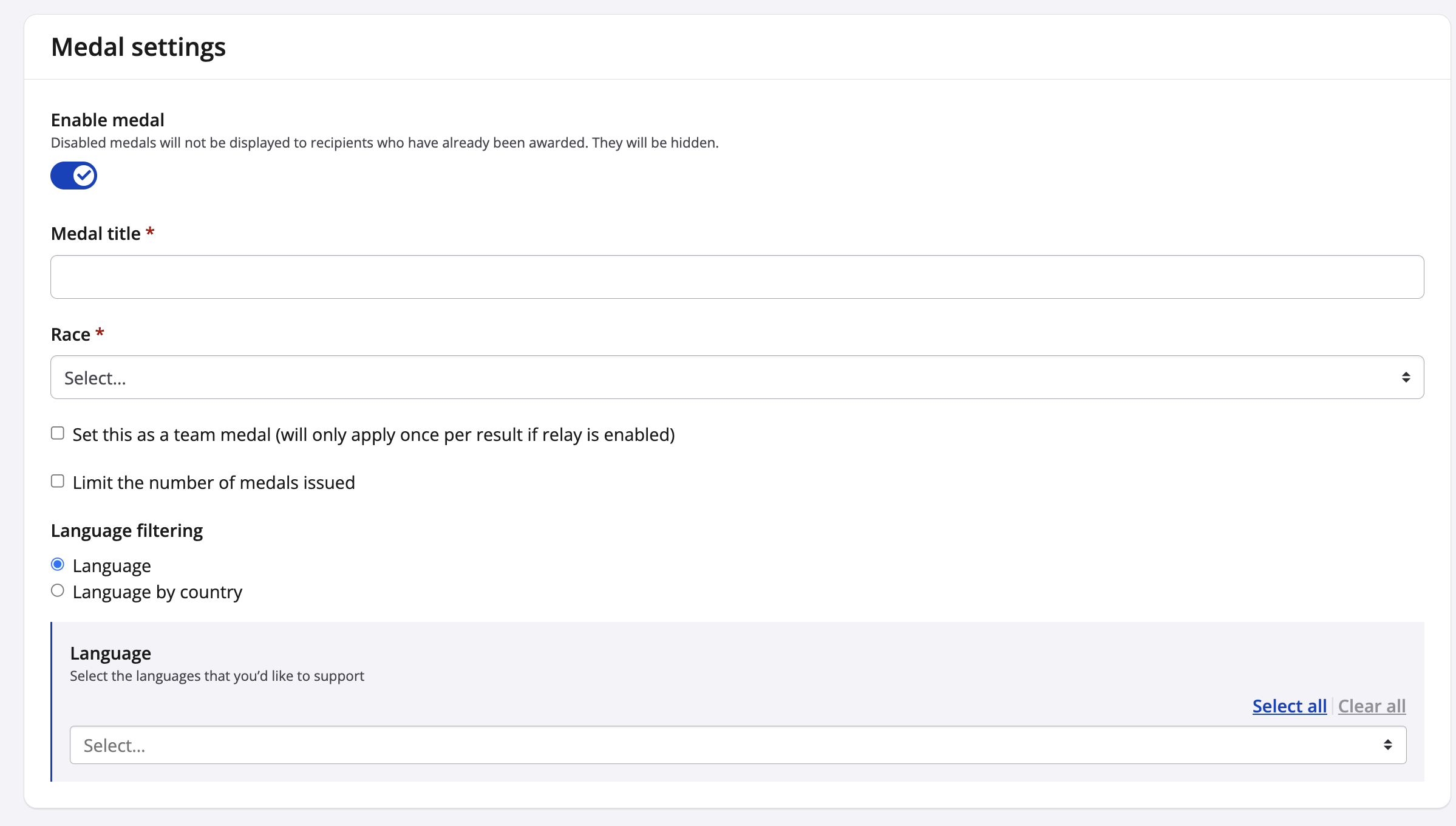The height and width of the screenshot is (826, 1456).
Task: Check the team medal checkbox
Action: click(x=58, y=433)
